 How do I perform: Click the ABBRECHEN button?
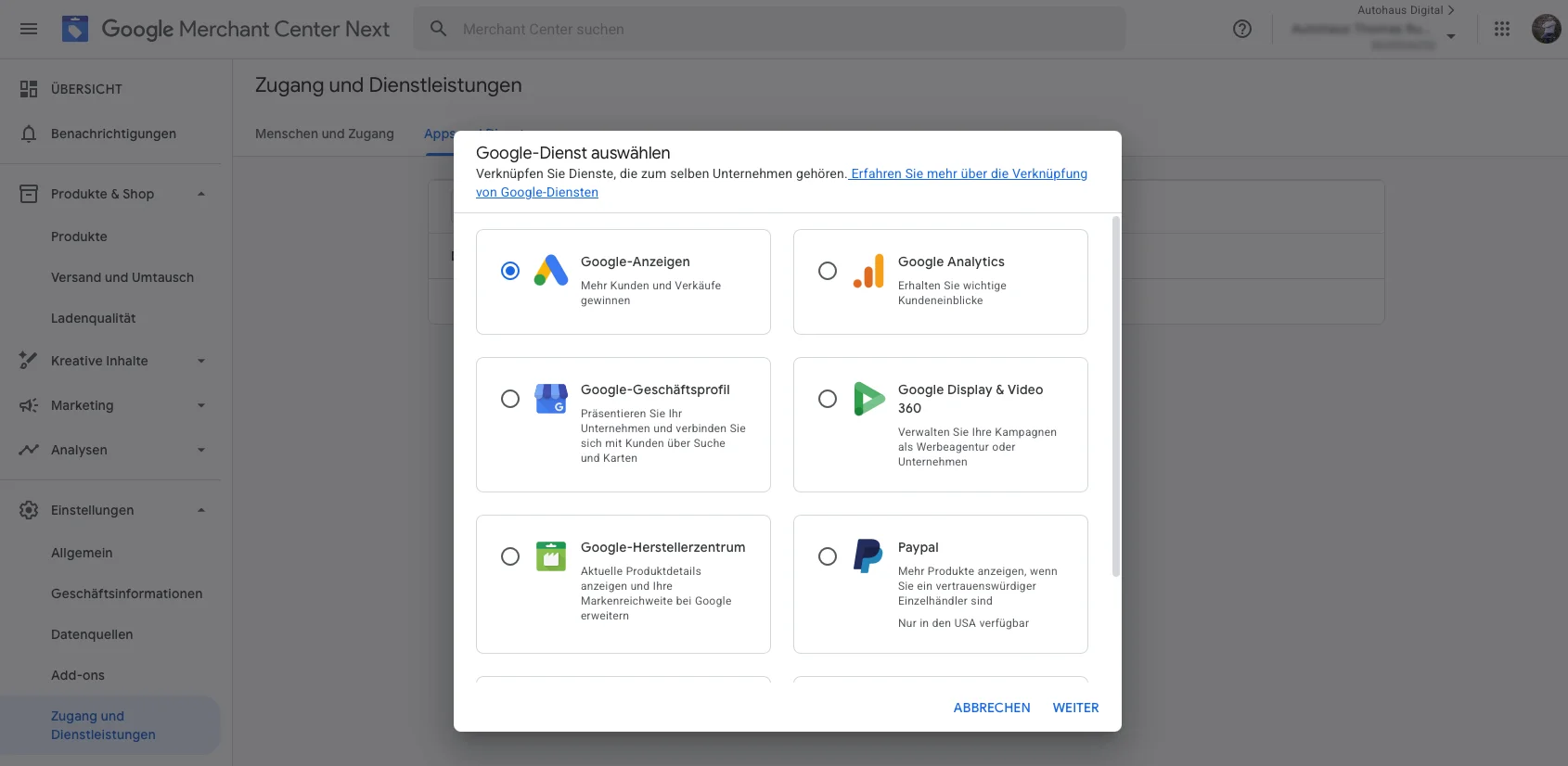coord(992,708)
